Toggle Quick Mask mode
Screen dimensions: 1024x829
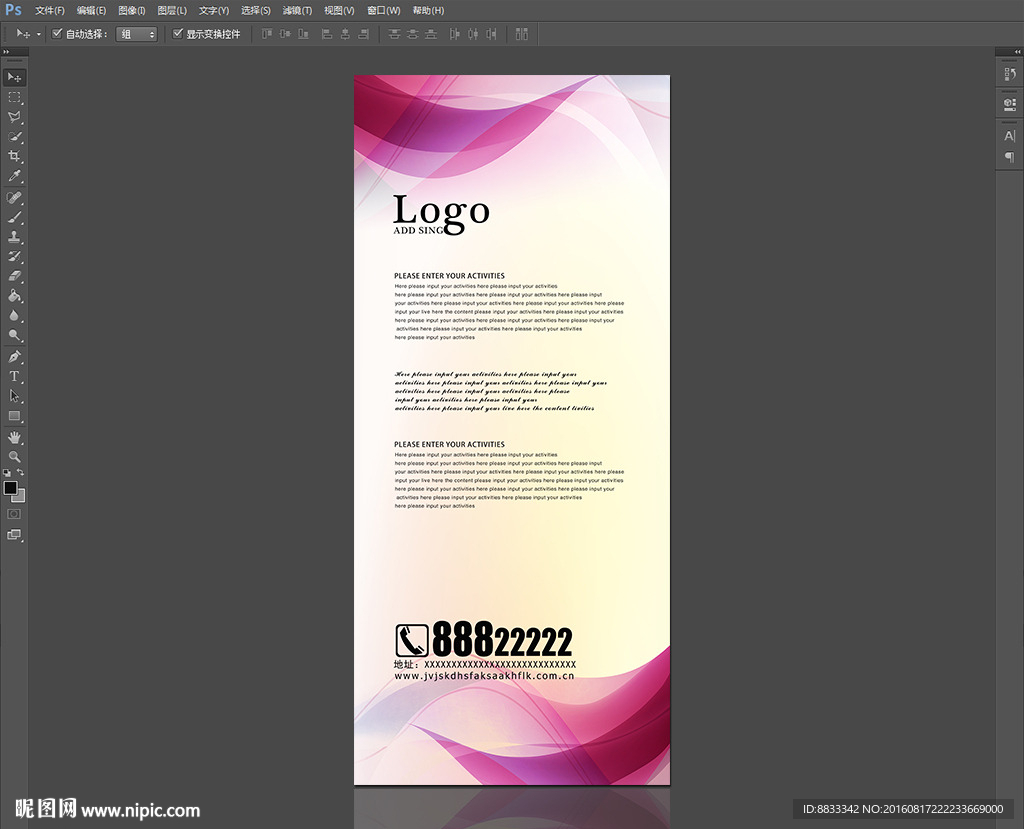point(14,514)
